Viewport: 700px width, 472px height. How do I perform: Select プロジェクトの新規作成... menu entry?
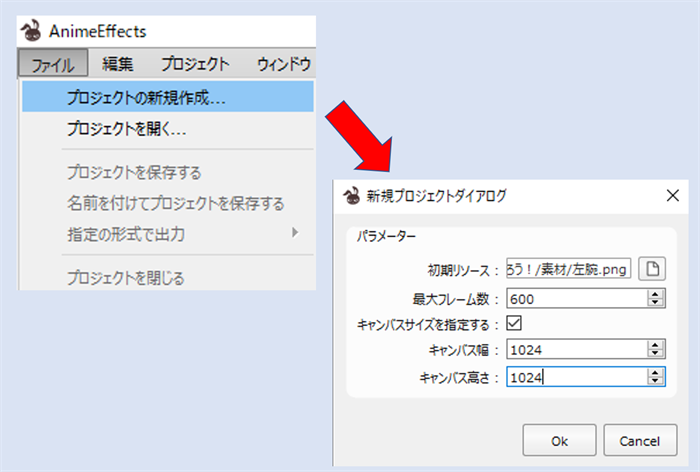point(168,97)
